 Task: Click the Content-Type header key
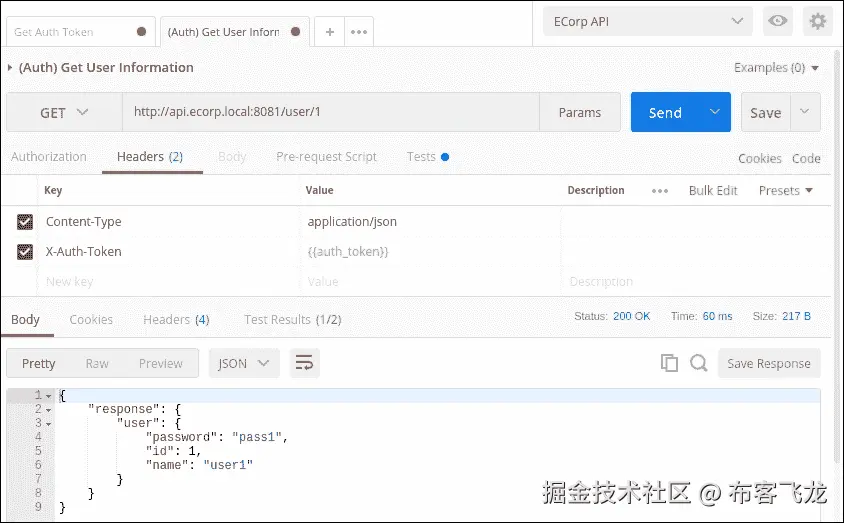click(x=83, y=222)
